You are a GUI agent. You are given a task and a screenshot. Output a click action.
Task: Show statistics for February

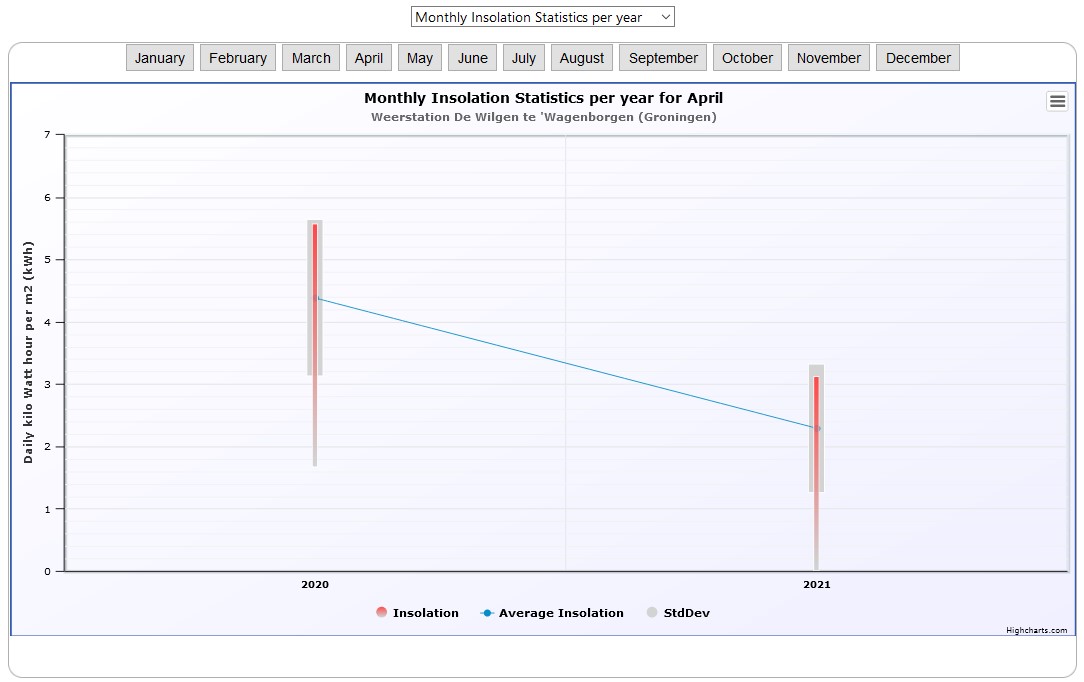238,58
